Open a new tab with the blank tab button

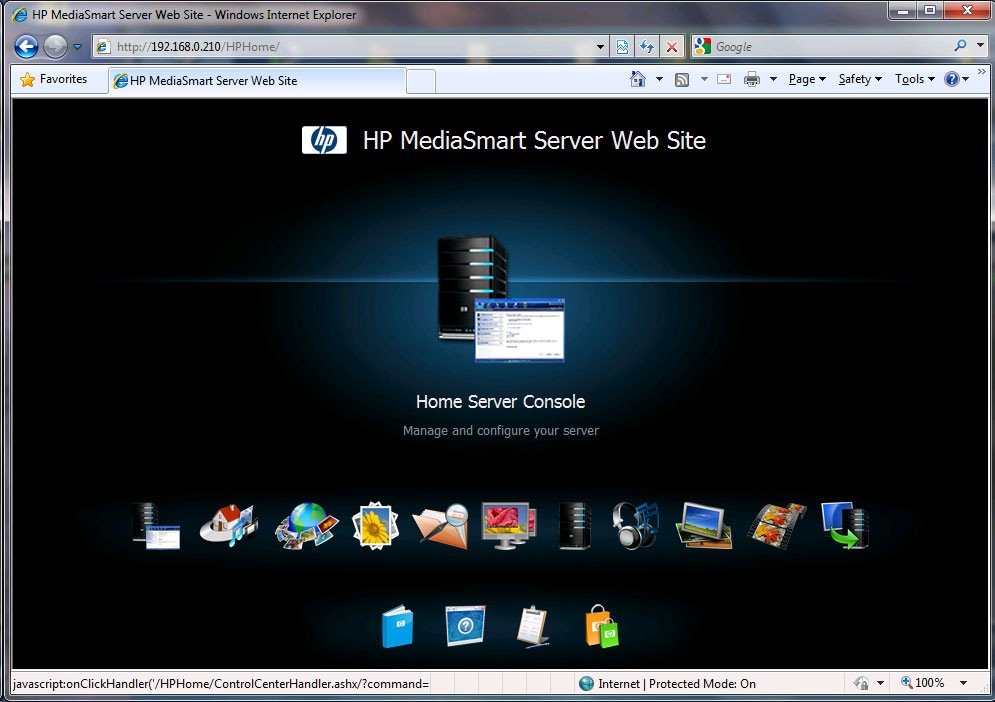click(x=421, y=81)
